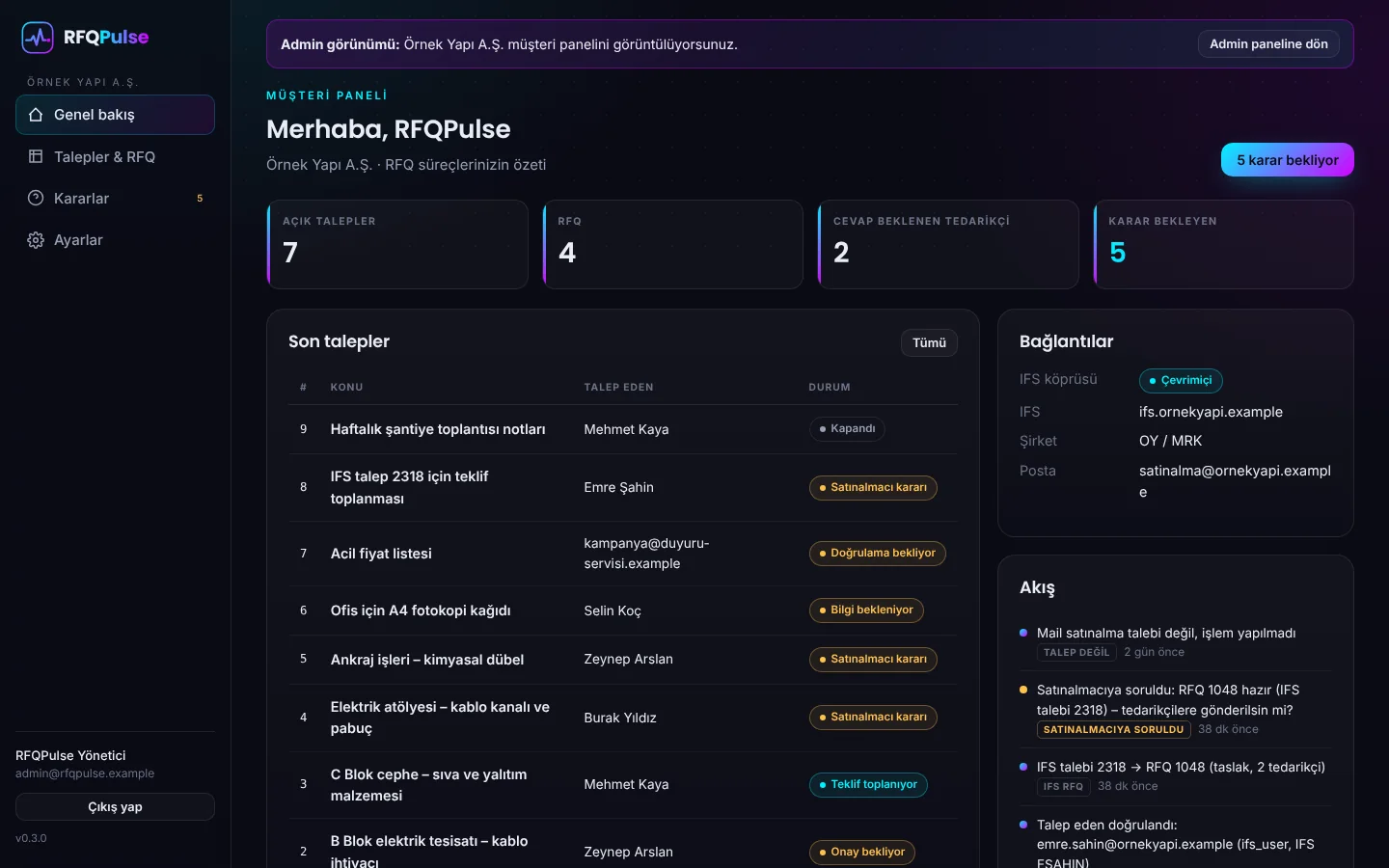Open Elektrik atölyesi – kablo kanalı ve pabuç
This screenshot has height=868, width=1389.
[440, 718]
